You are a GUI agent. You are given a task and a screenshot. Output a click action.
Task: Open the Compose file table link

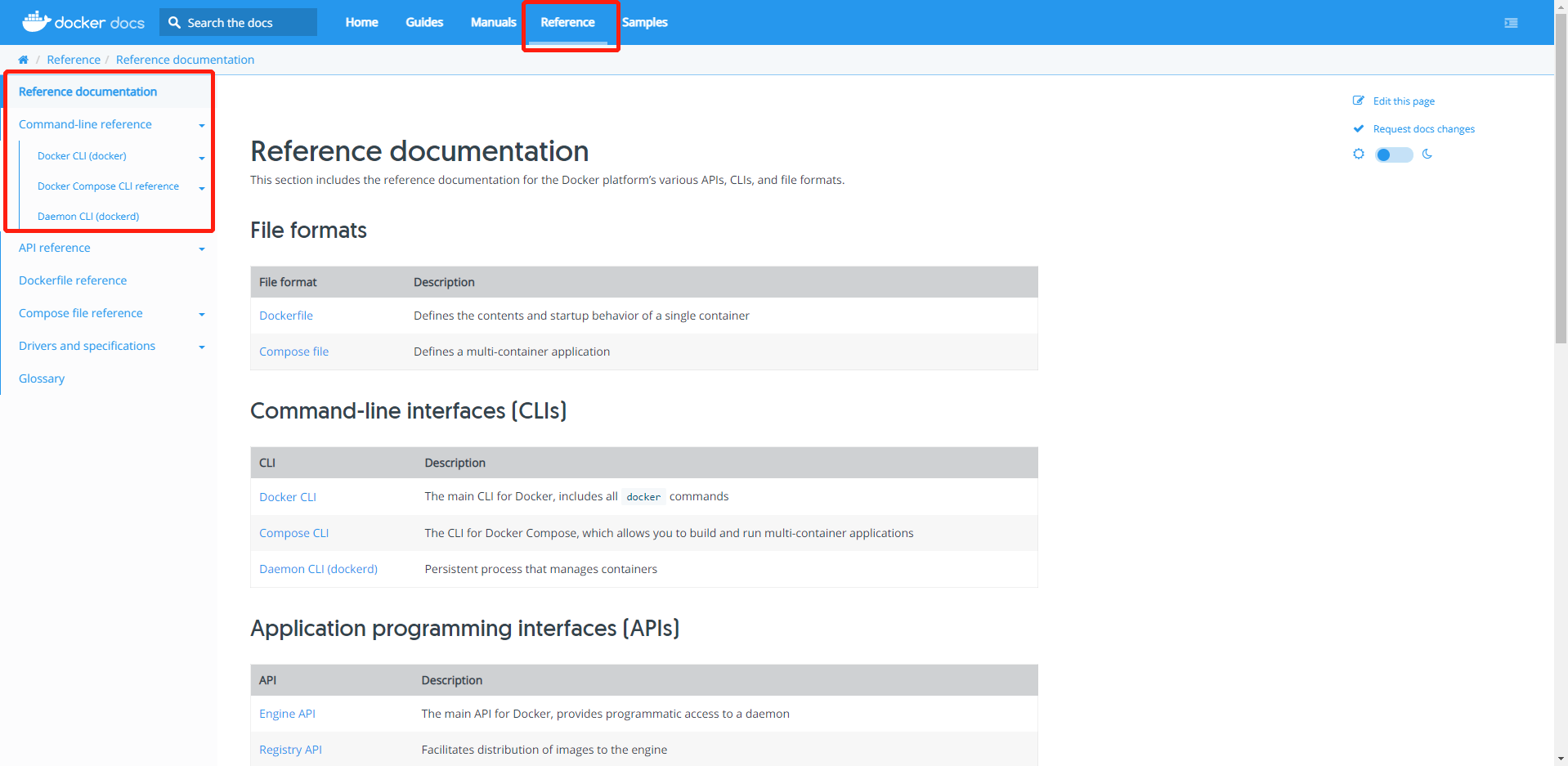pos(293,352)
